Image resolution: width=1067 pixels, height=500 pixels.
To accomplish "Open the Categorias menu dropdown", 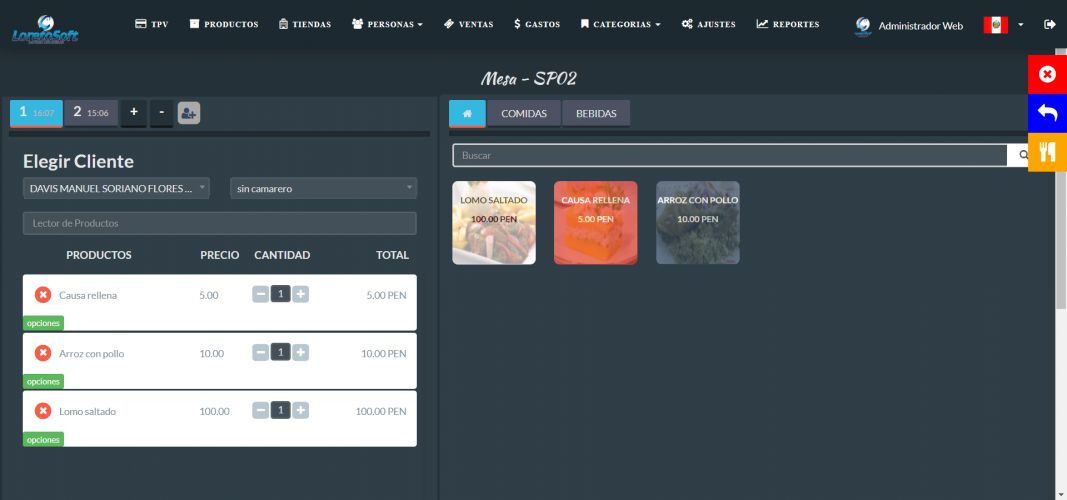I will [x=620, y=24].
